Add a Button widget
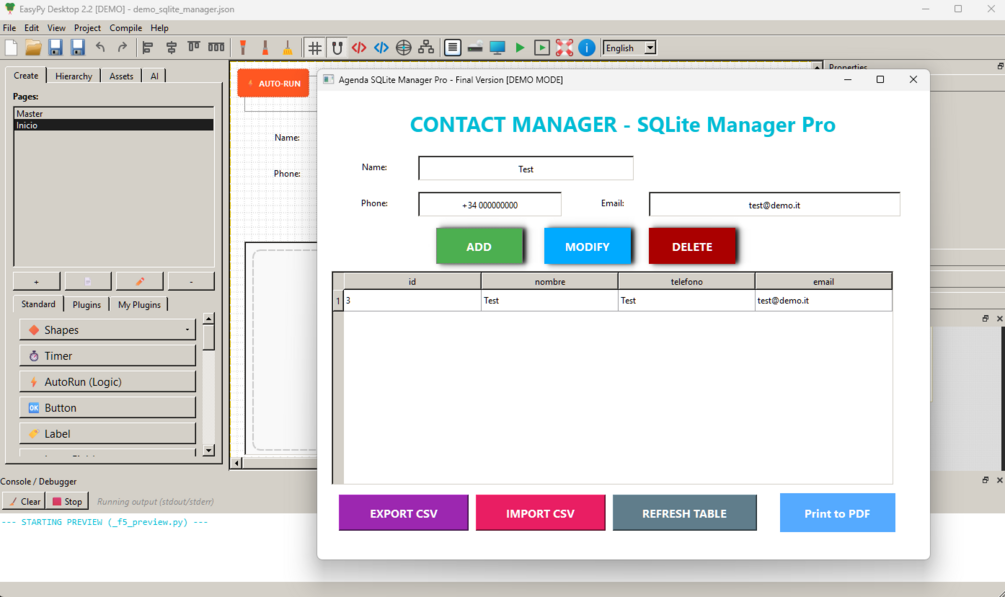The height and width of the screenshot is (597, 1005). [108, 408]
